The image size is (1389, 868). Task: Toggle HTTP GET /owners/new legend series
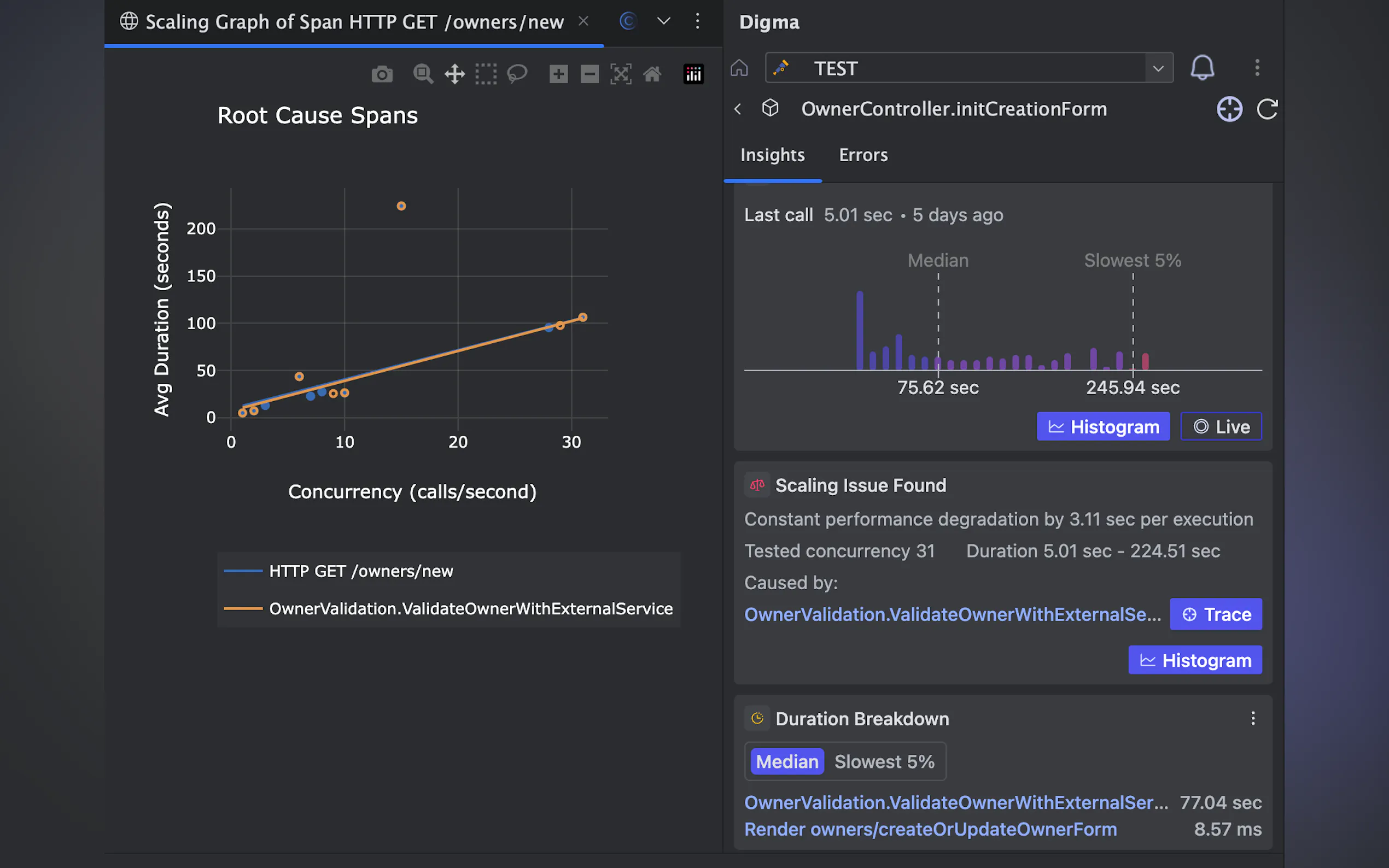click(x=360, y=571)
